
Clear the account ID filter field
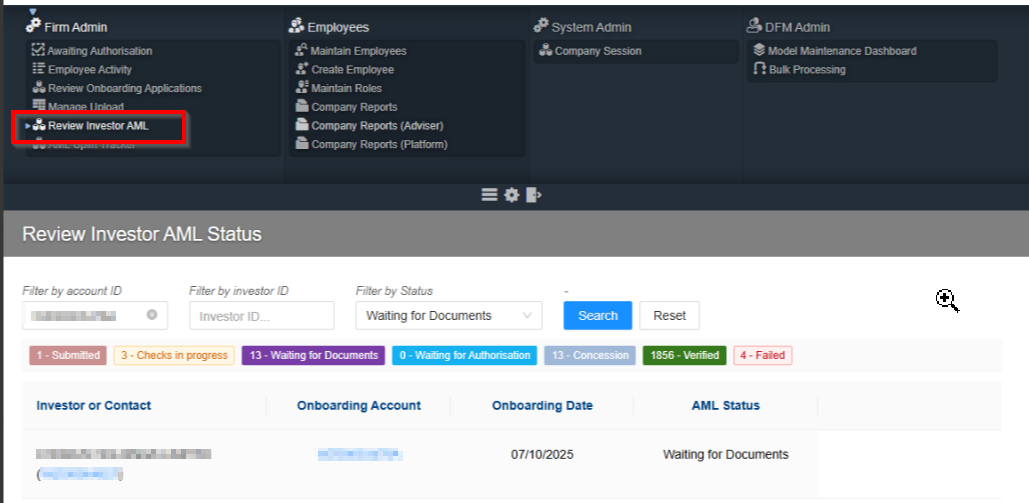tap(152, 315)
